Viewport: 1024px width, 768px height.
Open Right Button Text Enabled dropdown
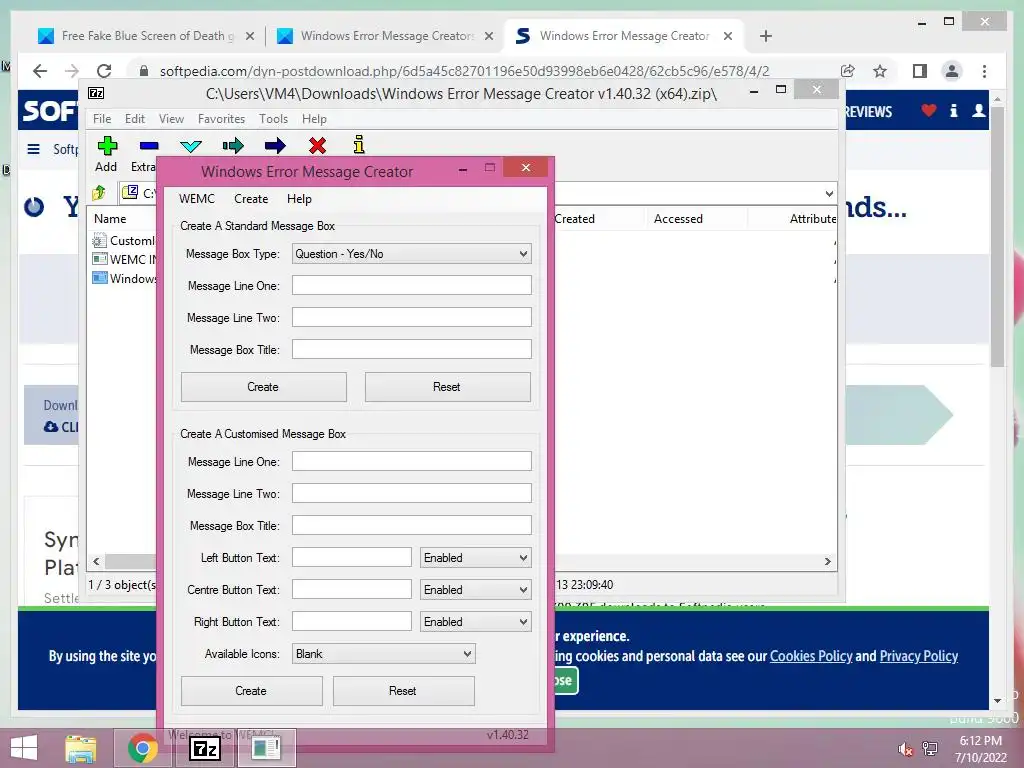[x=475, y=621]
